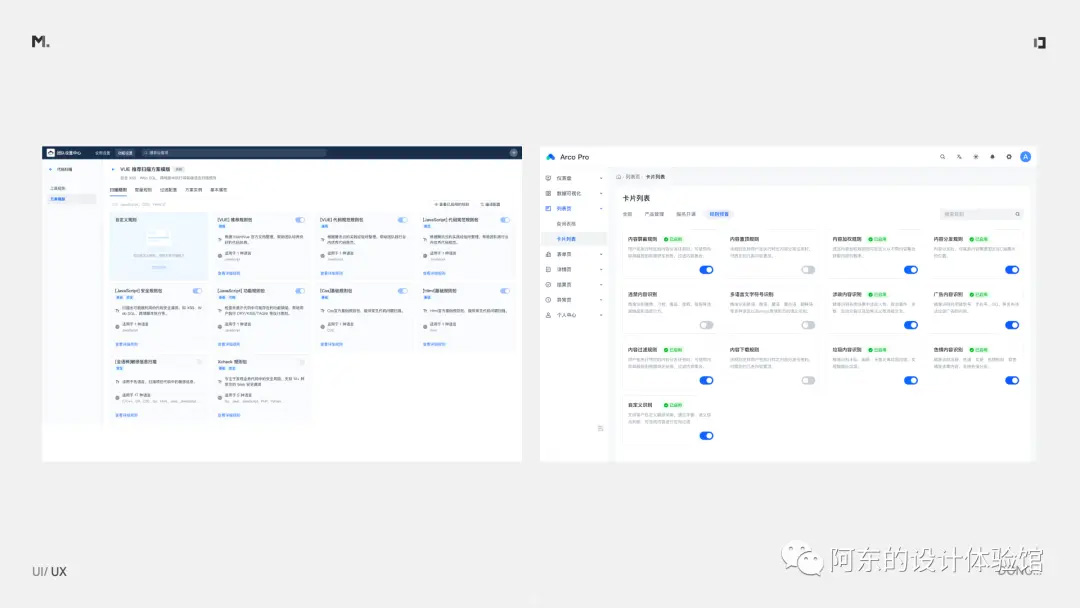
Task: Switch to 扫描规则 tab in left window
Action: point(118,190)
